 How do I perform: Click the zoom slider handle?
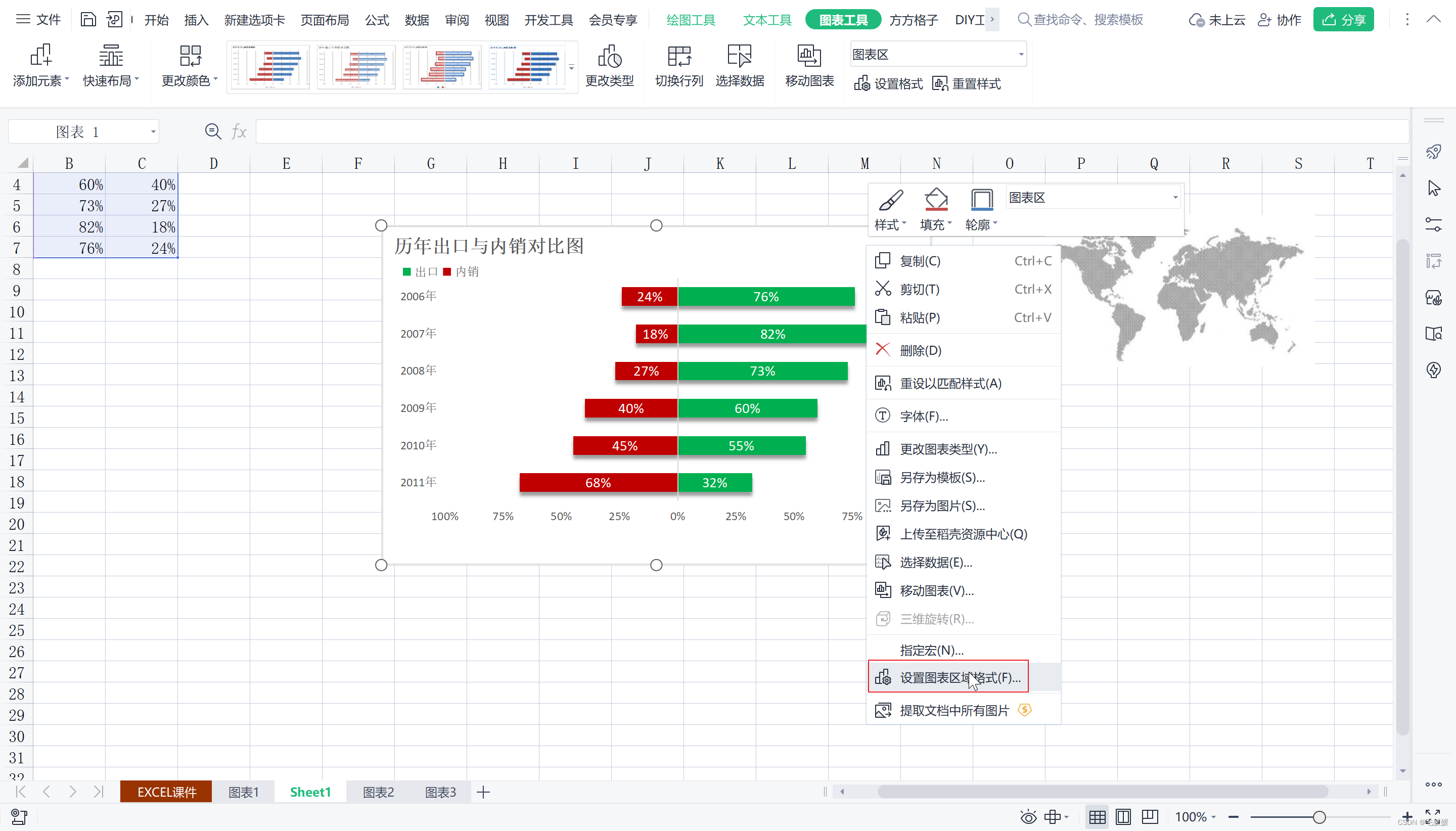(1319, 817)
